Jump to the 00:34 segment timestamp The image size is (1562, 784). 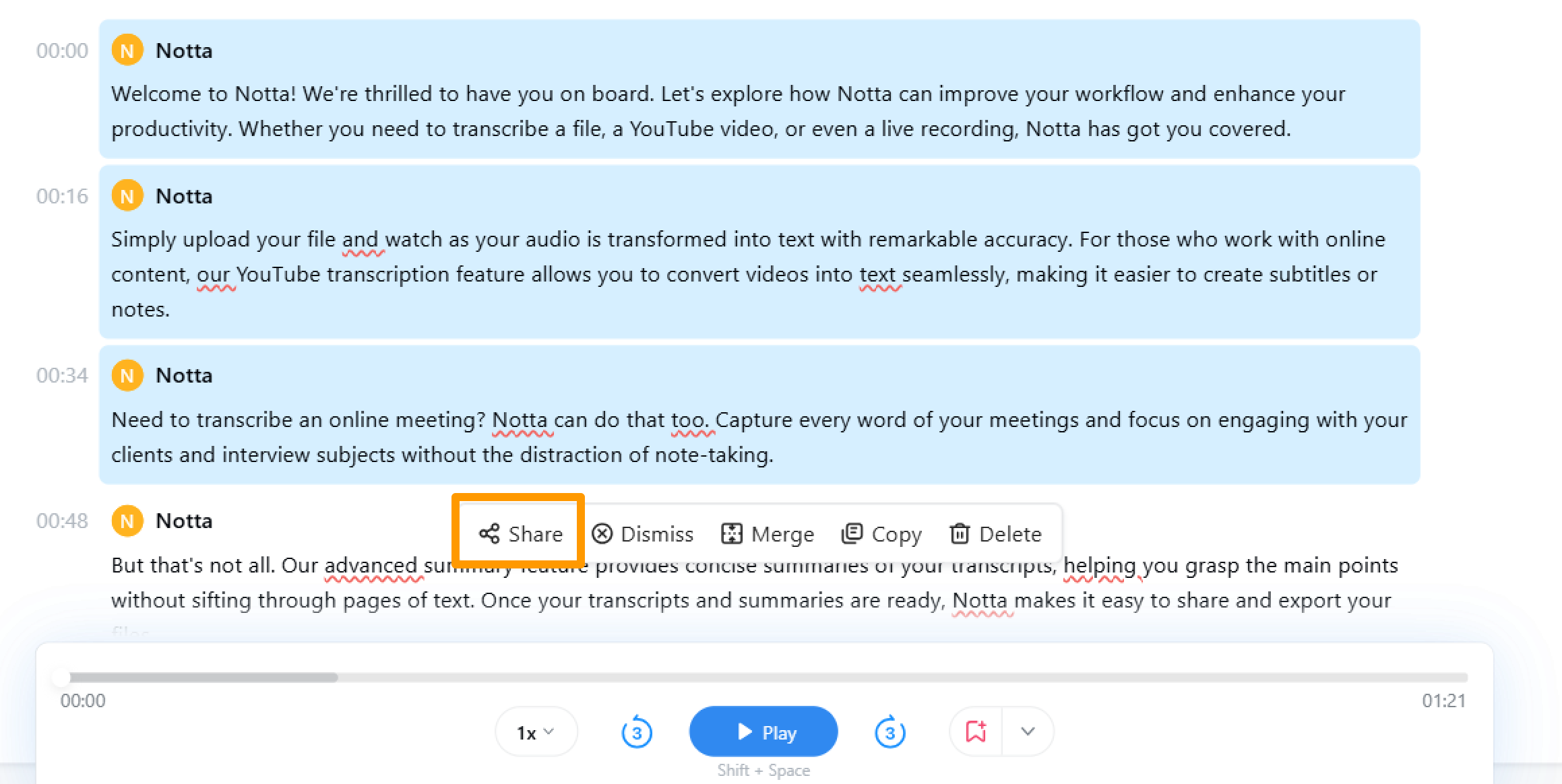pyautogui.click(x=62, y=375)
